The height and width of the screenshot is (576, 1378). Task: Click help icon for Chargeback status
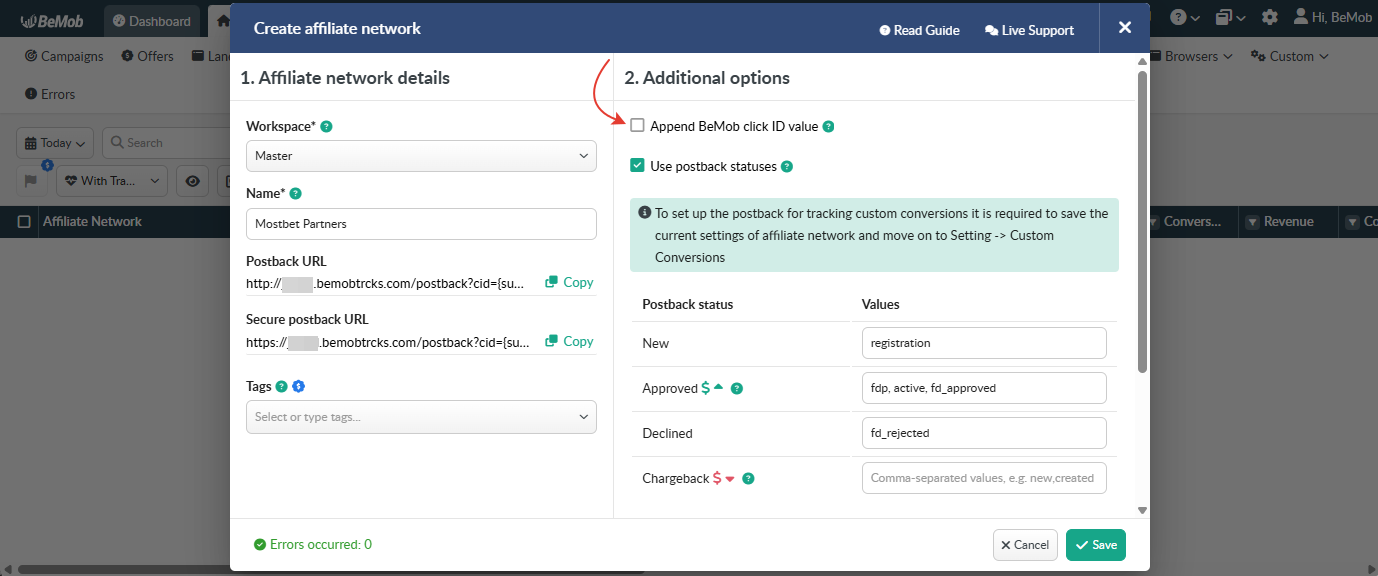(x=748, y=479)
